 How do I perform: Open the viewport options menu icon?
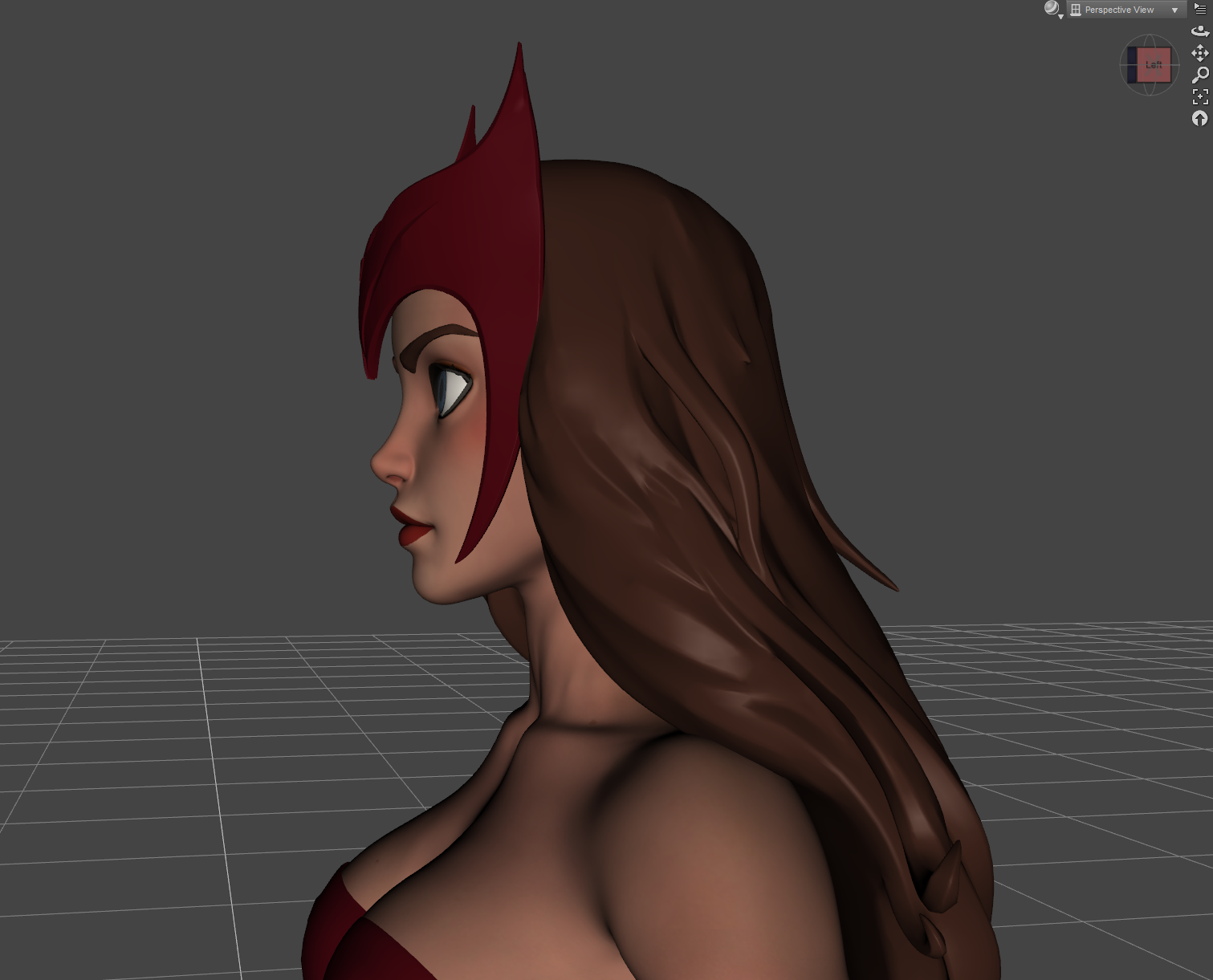1200,9
